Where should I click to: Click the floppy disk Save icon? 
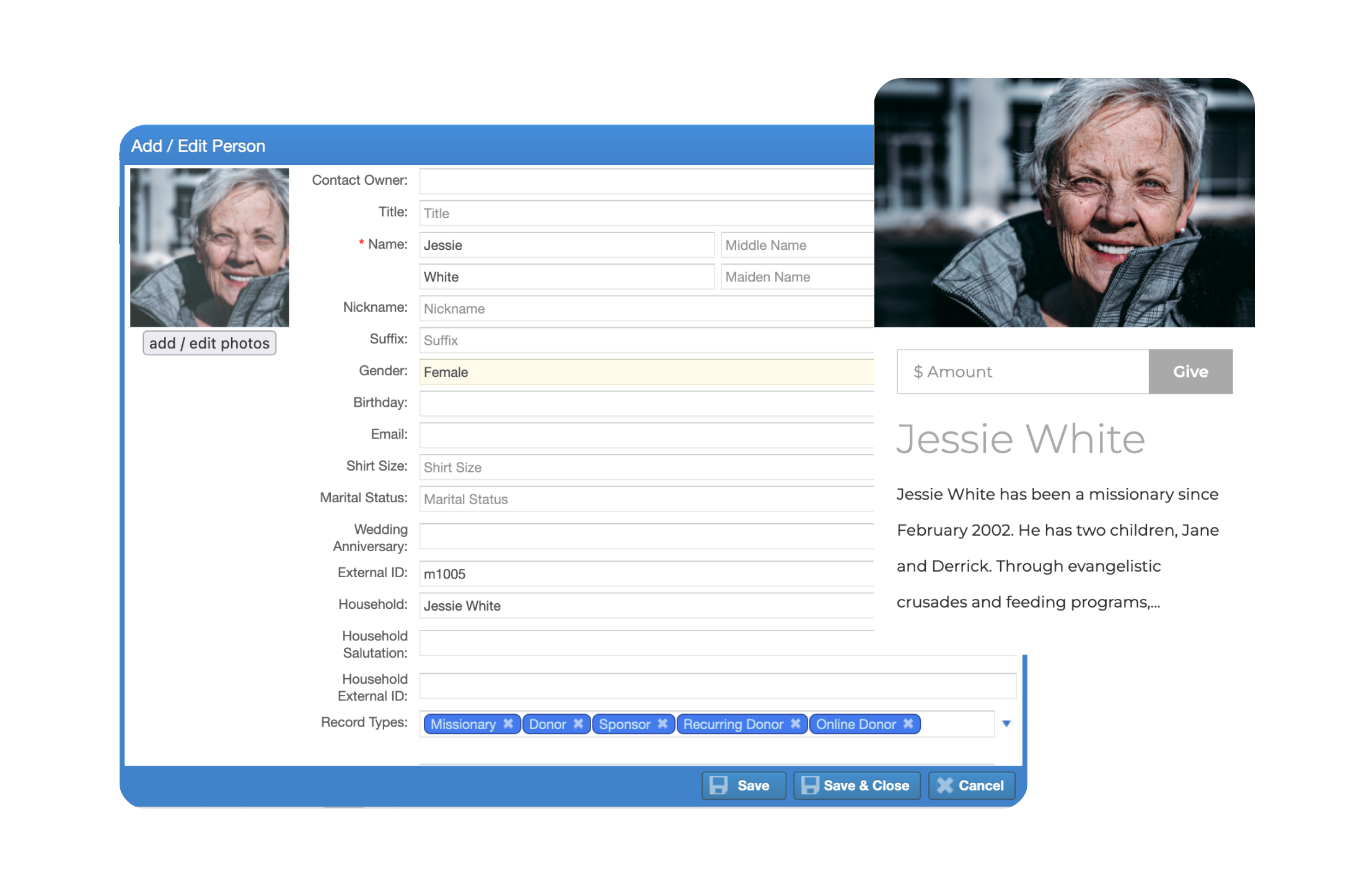click(718, 785)
